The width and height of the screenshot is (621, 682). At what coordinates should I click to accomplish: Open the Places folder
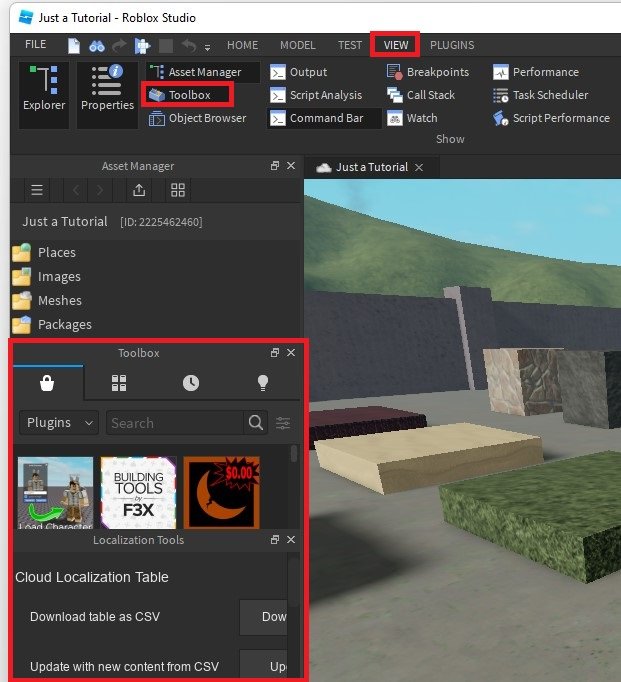pos(44,253)
